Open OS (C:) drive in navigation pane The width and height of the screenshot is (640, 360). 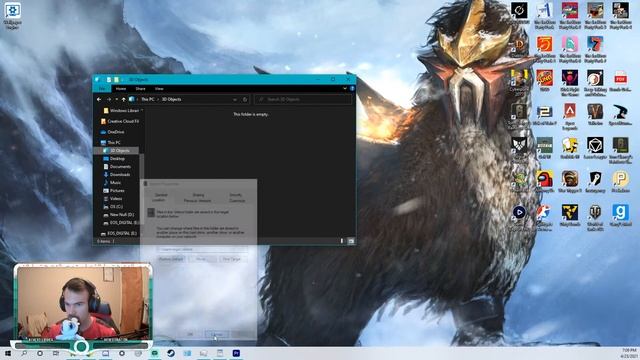tap(113, 207)
